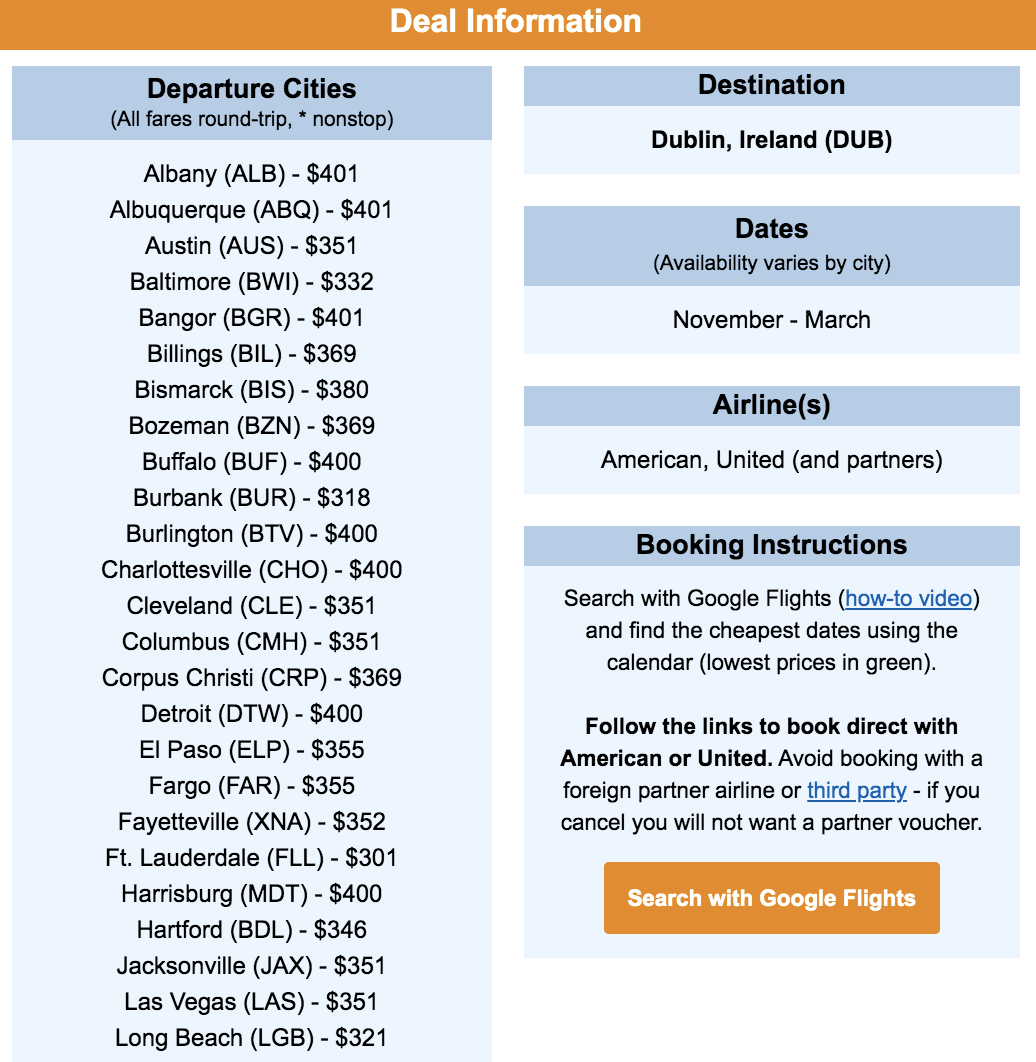The height and width of the screenshot is (1062, 1036).
Task: Click the Detroit (DTW) $400 entry
Action: click(x=251, y=714)
